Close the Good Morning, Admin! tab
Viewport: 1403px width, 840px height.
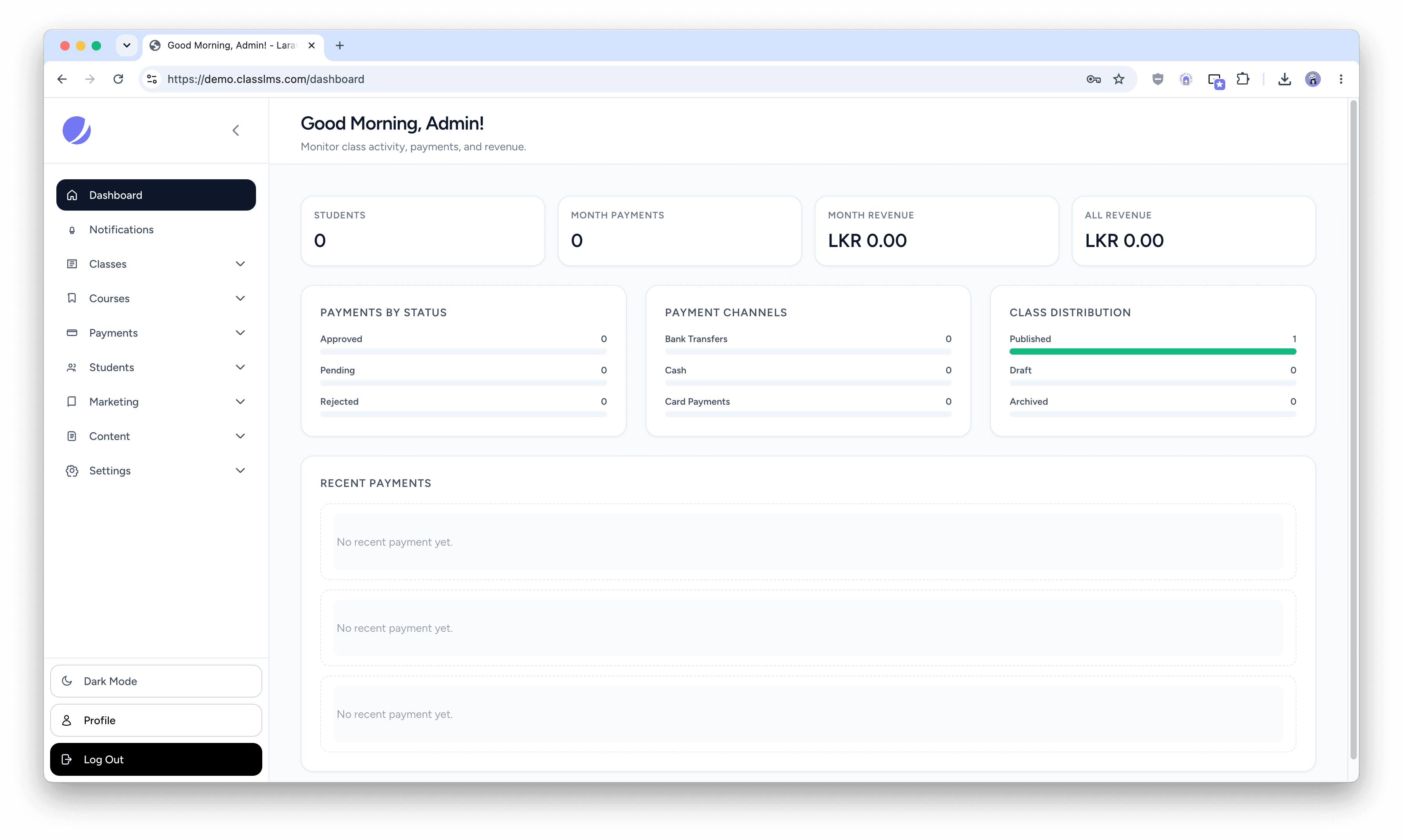311,45
